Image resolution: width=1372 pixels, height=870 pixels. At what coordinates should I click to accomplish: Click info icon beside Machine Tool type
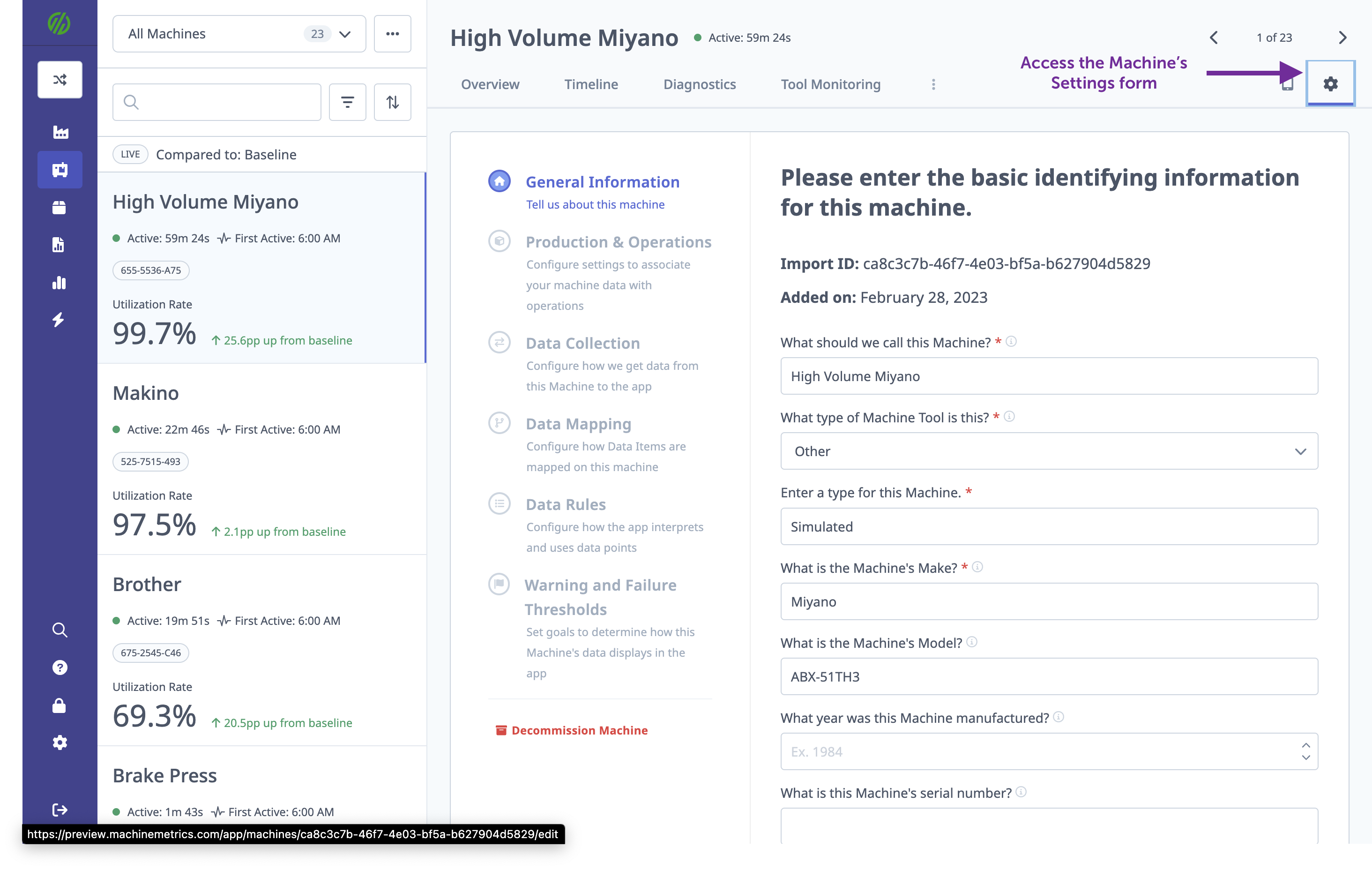pyautogui.click(x=1009, y=417)
